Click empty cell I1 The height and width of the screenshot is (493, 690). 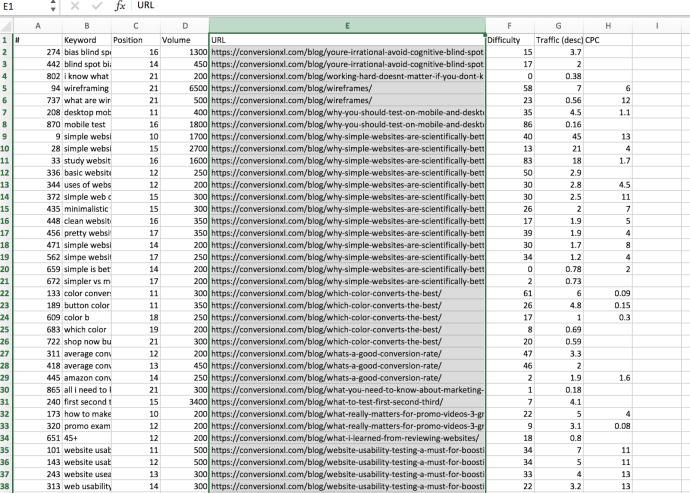(657, 40)
